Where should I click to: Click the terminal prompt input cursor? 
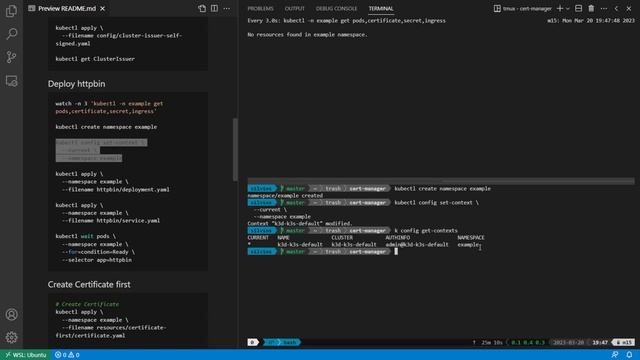(396, 251)
